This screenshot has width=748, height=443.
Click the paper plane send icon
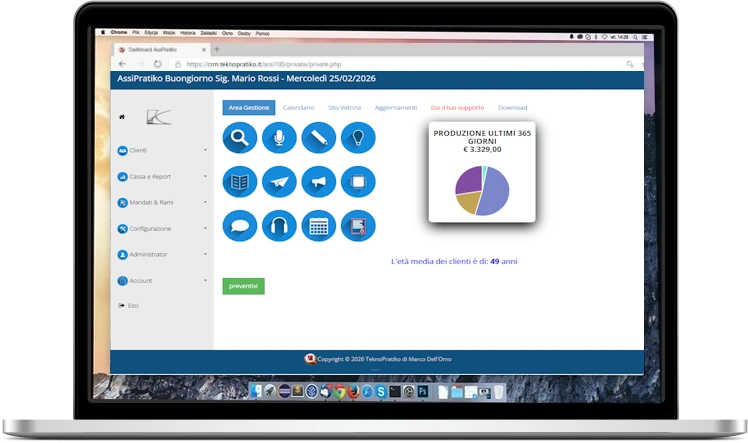click(279, 182)
